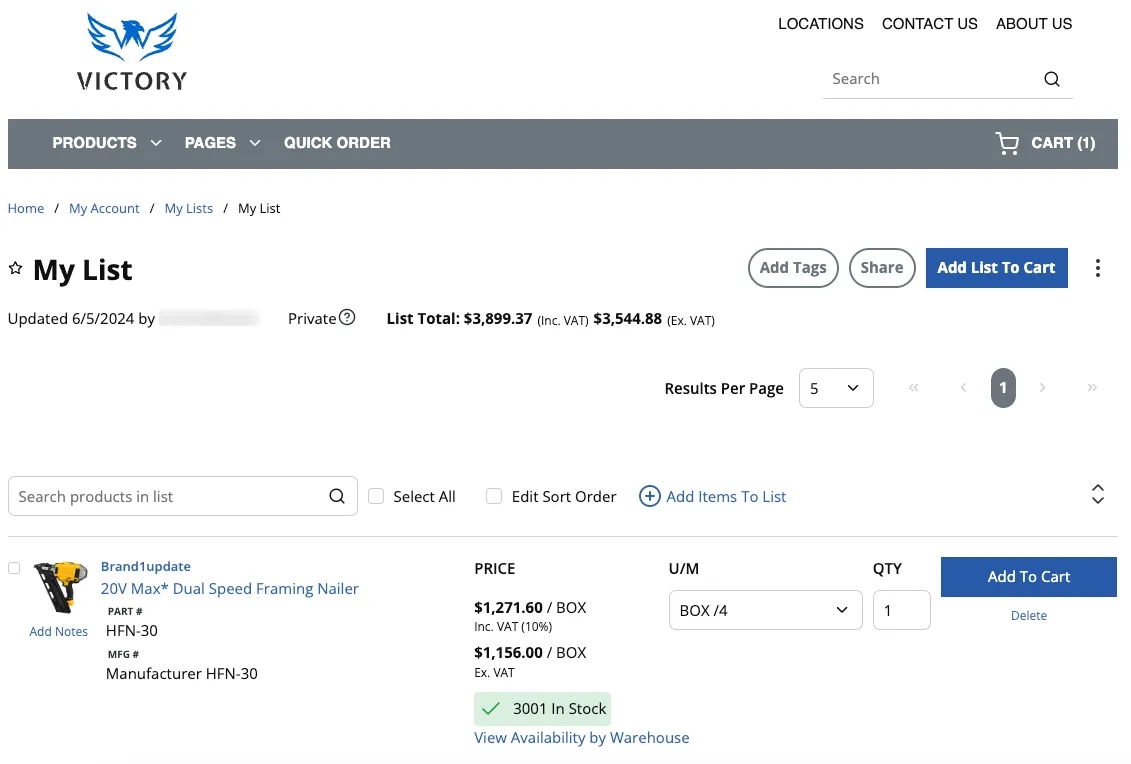Check the Select All checkbox
The width and height of the screenshot is (1131, 764).
pos(376,496)
